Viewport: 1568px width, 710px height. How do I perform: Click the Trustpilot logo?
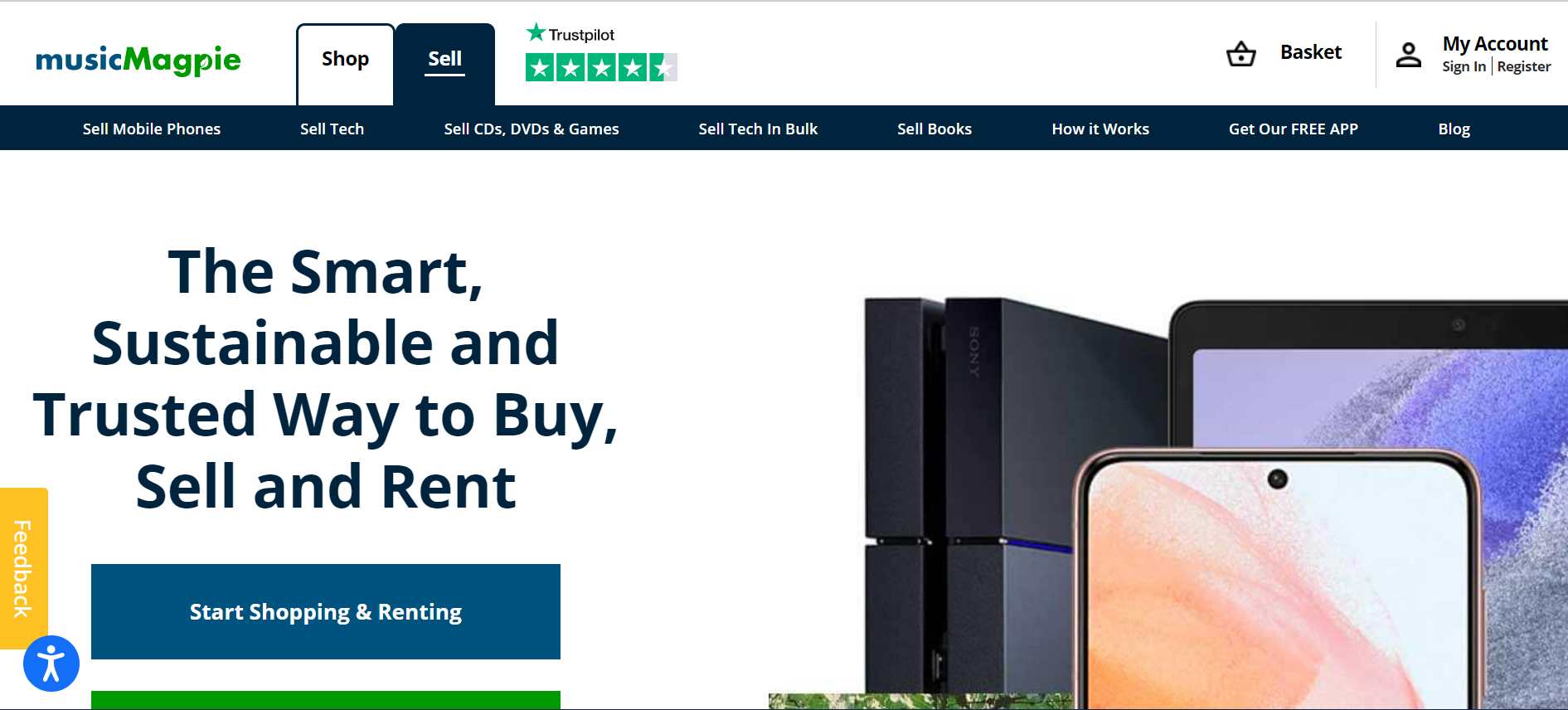[570, 34]
